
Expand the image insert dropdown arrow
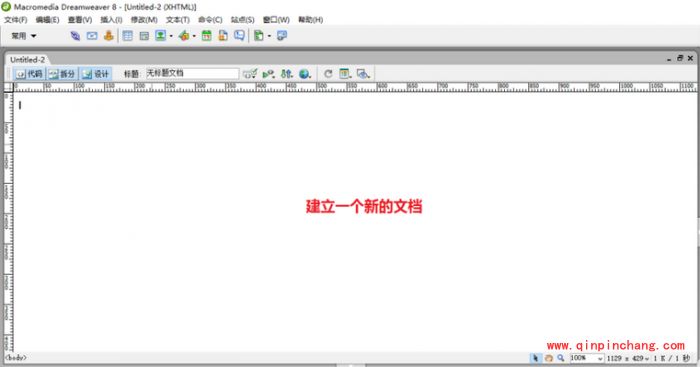[171, 36]
